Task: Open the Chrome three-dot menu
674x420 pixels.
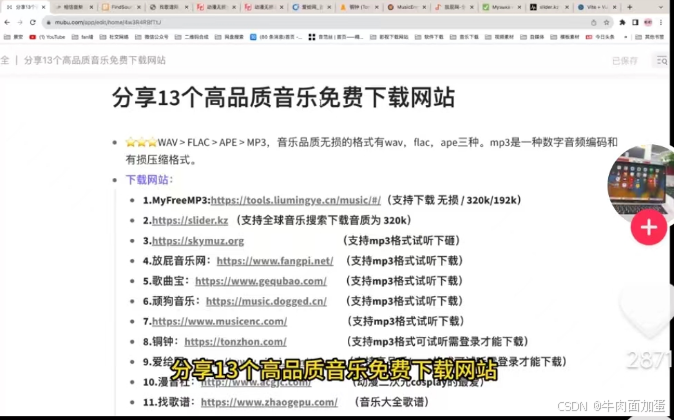Action: pos(661,22)
